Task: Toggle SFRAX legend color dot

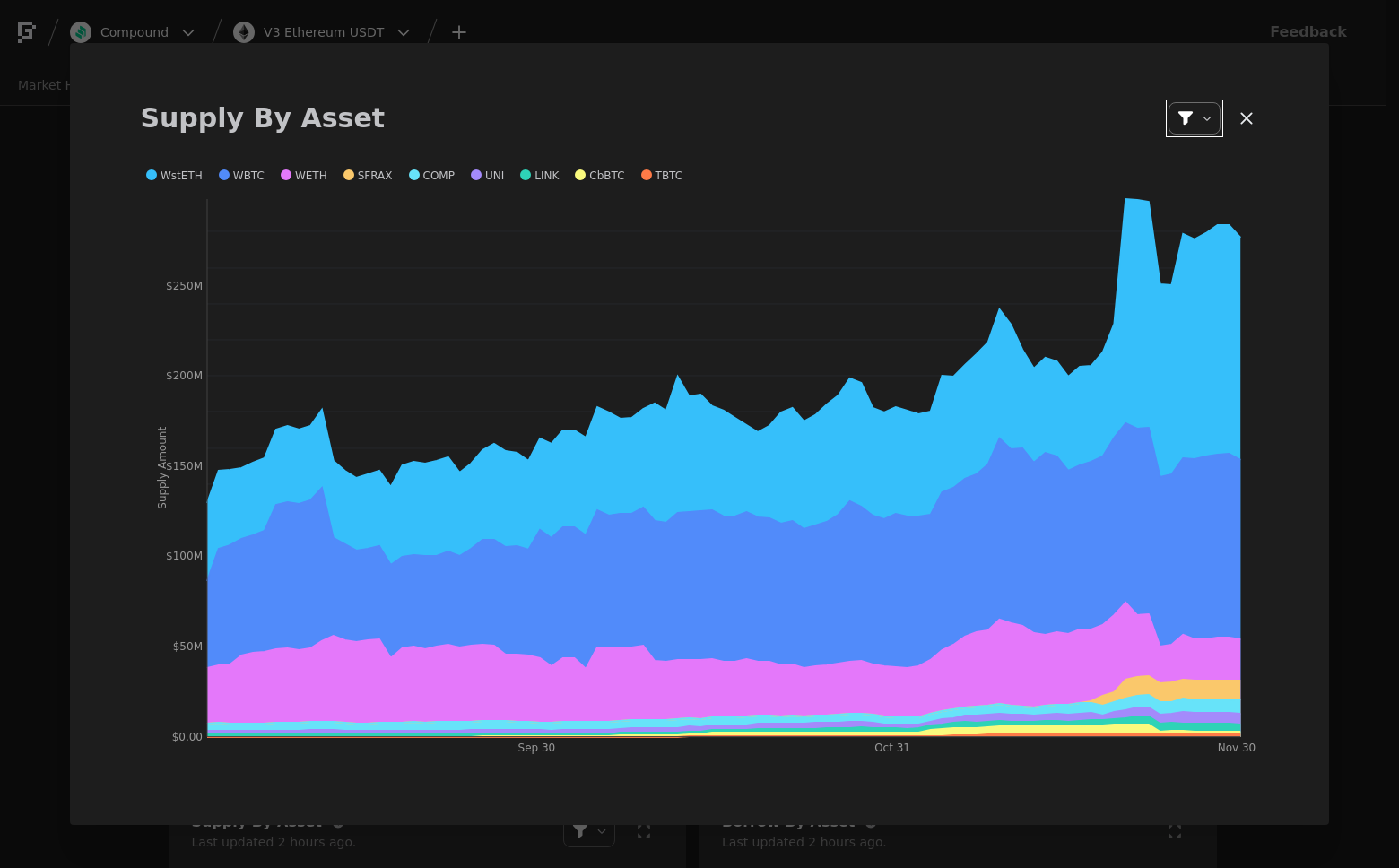Action: pyautogui.click(x=349, y=176)
